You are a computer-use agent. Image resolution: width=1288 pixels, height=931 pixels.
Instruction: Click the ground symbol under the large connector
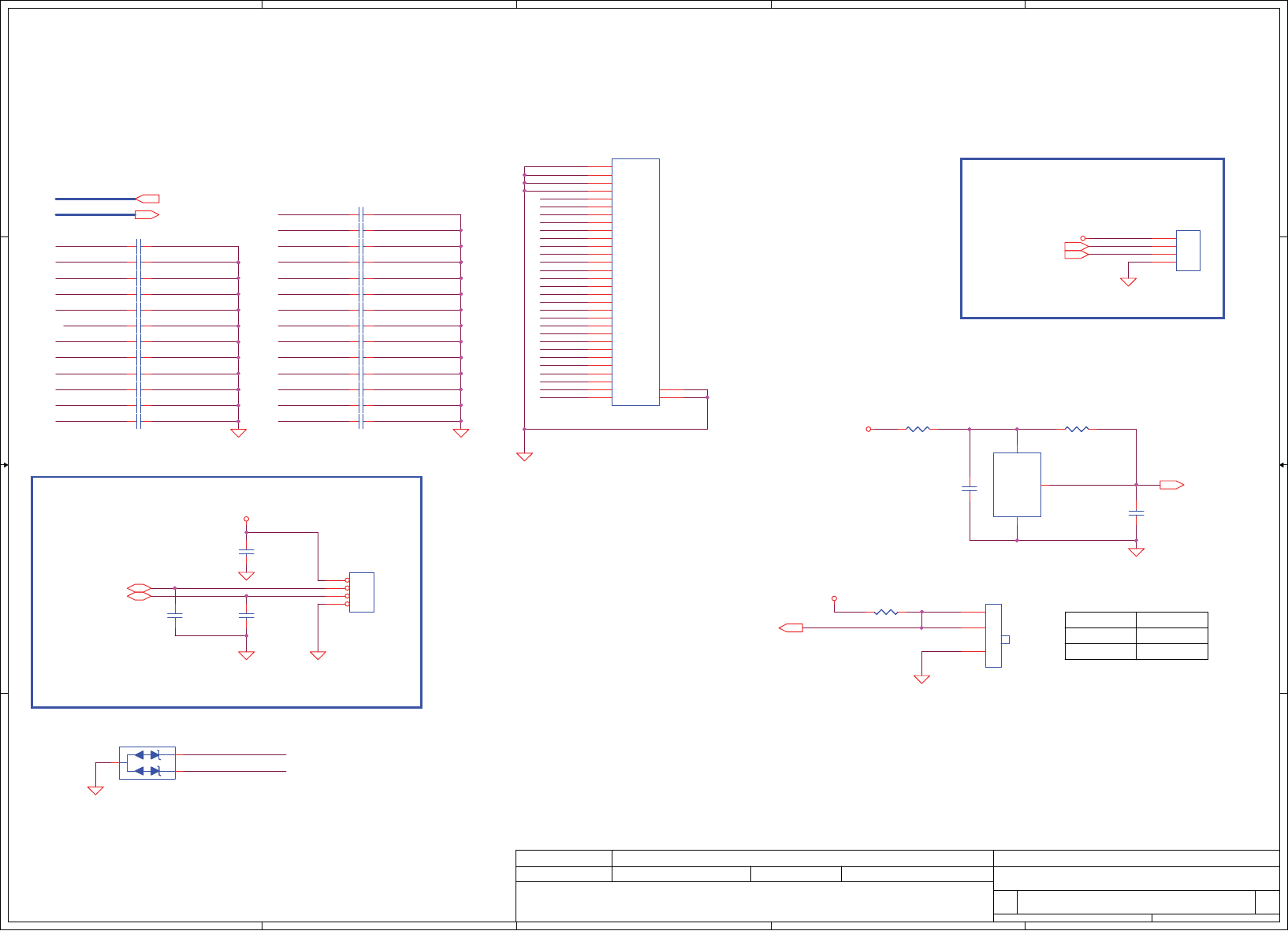click(x=524, y=456)
